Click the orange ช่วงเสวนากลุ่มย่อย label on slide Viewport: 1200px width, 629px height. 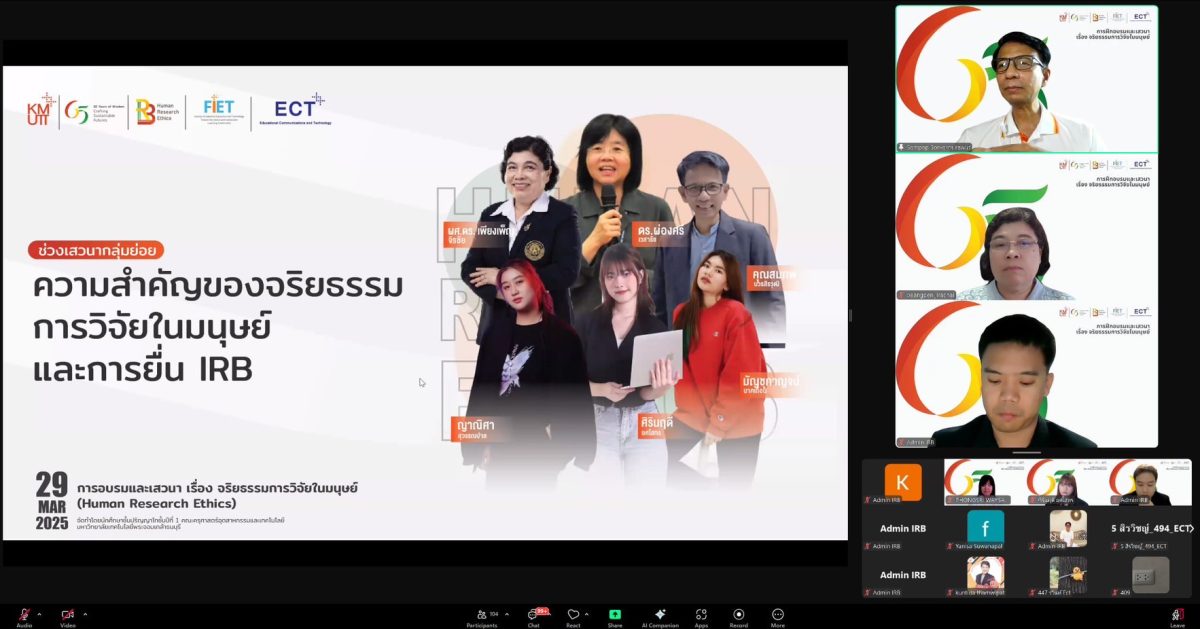[x=96, y=250]
